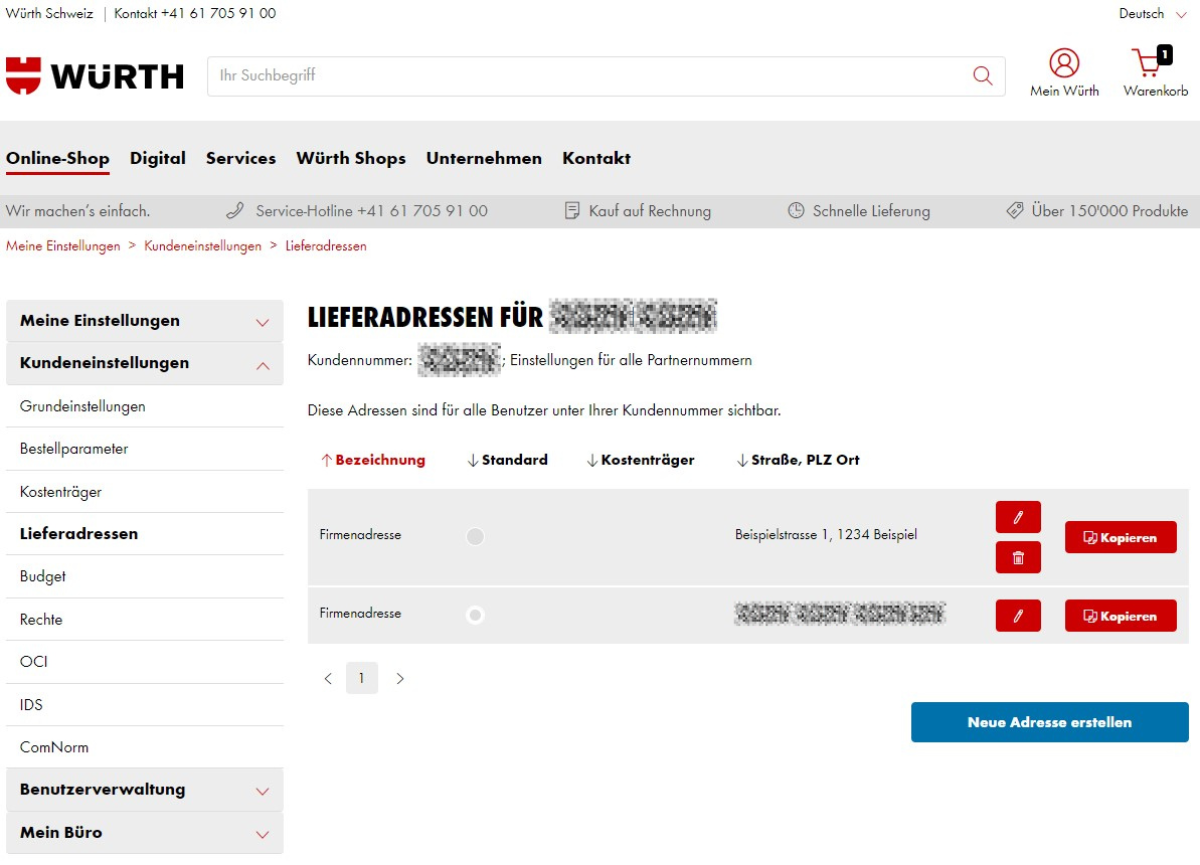Open the Digital menu
This screenshot has height=865, width=1200.
click(x=158, y=158)
